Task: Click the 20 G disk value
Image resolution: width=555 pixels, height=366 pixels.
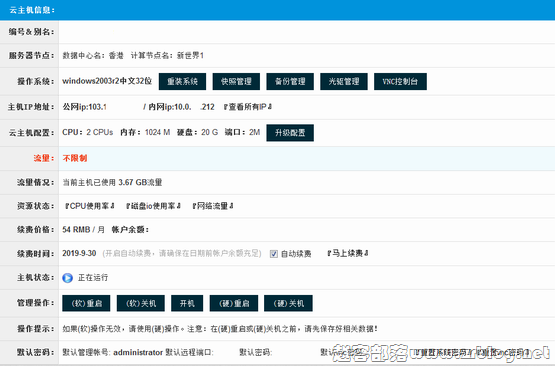Action: (x=210, y=132)
